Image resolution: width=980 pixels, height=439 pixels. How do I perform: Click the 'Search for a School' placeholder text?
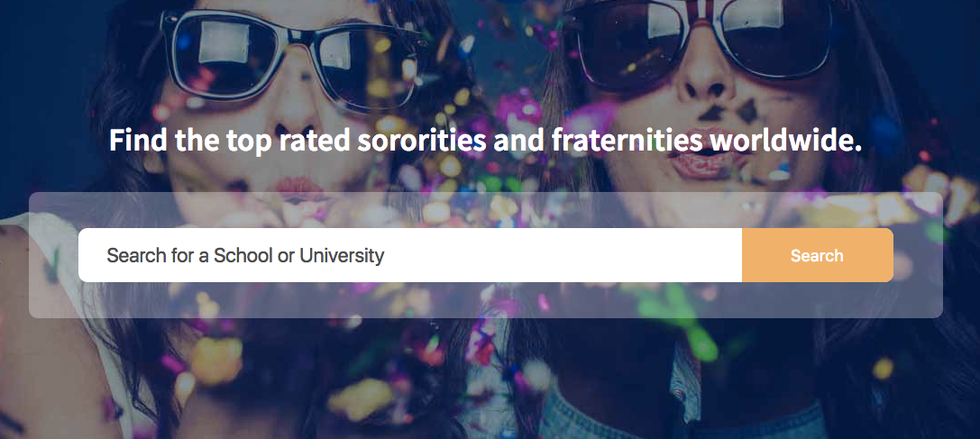tap(245, 255)
